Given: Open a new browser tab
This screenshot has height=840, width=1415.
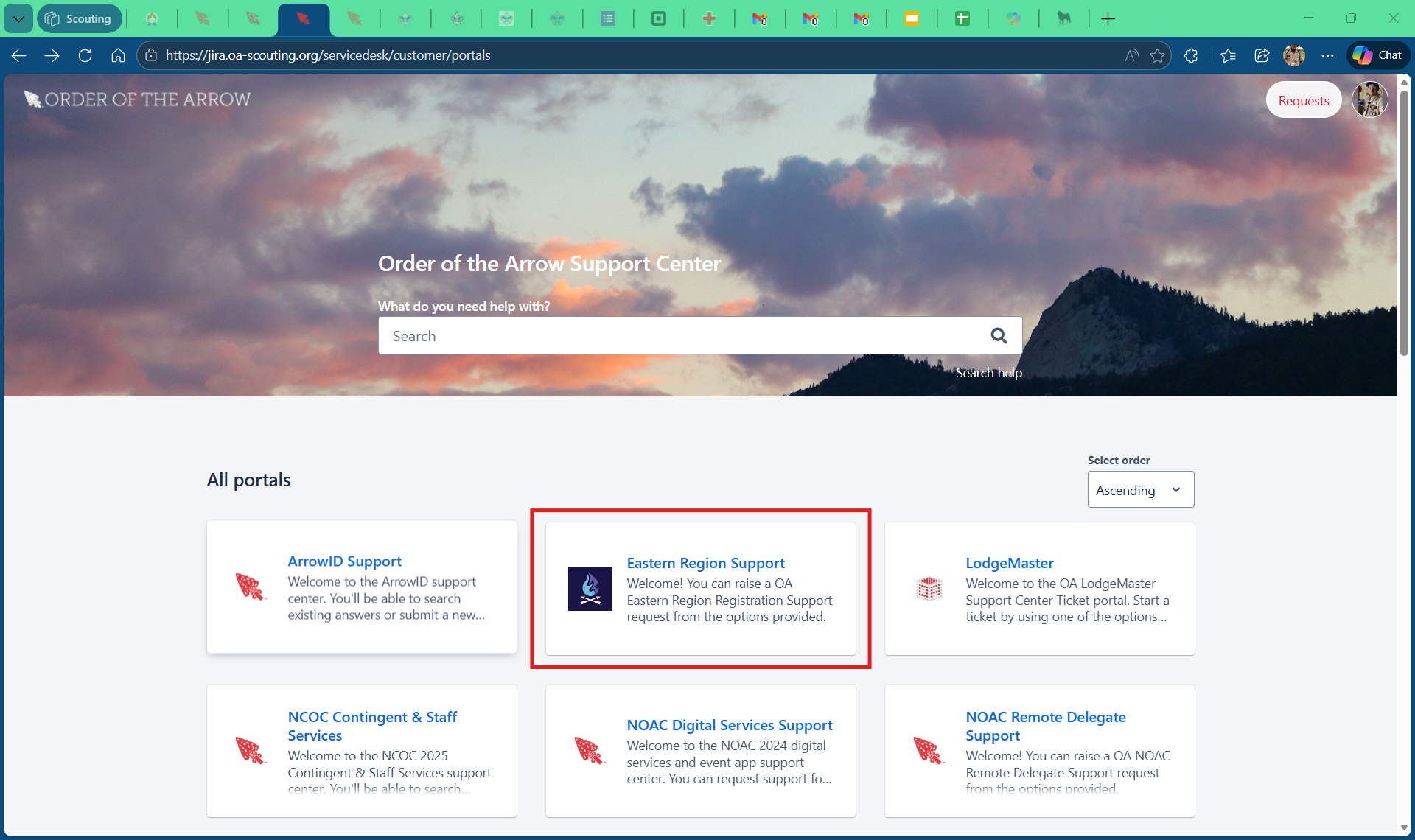Looking at the screenshot, I should coord(1108,18).
